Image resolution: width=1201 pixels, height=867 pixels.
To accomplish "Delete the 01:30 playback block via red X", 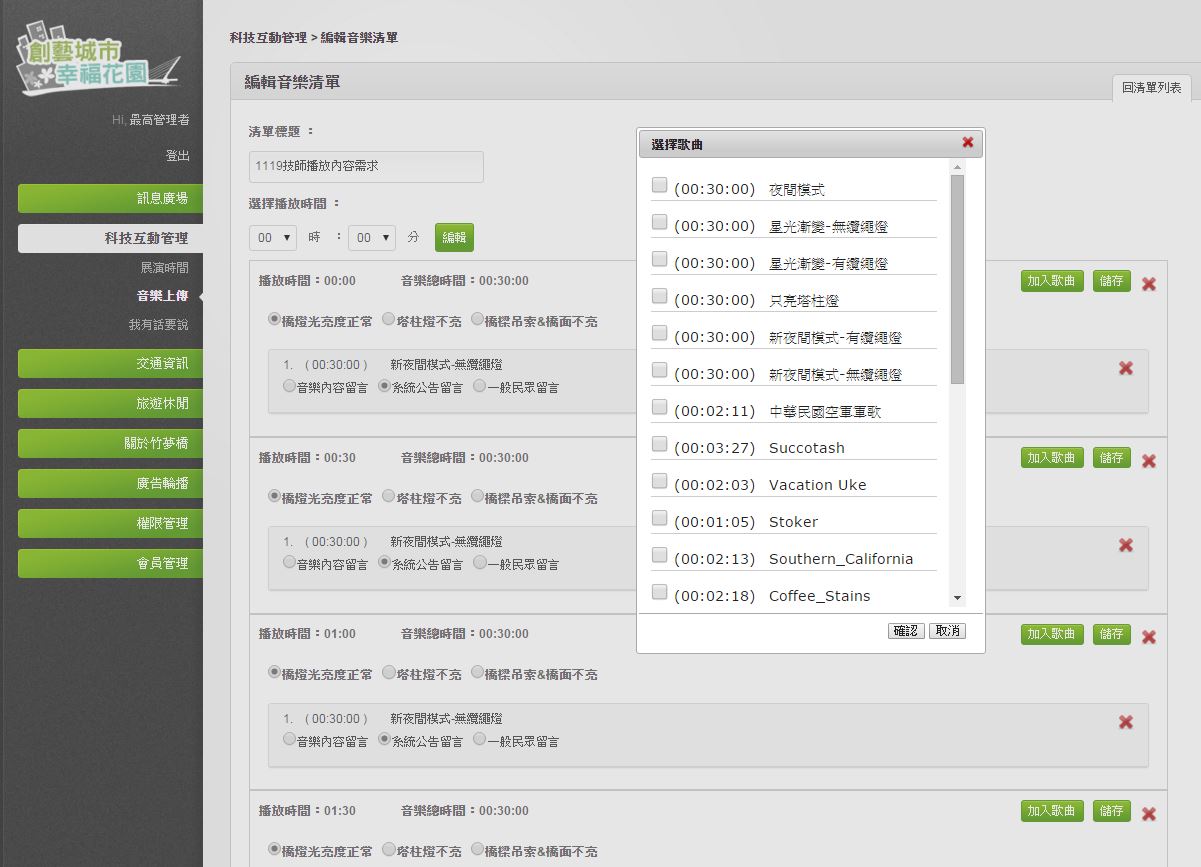I will [1149, 814].
